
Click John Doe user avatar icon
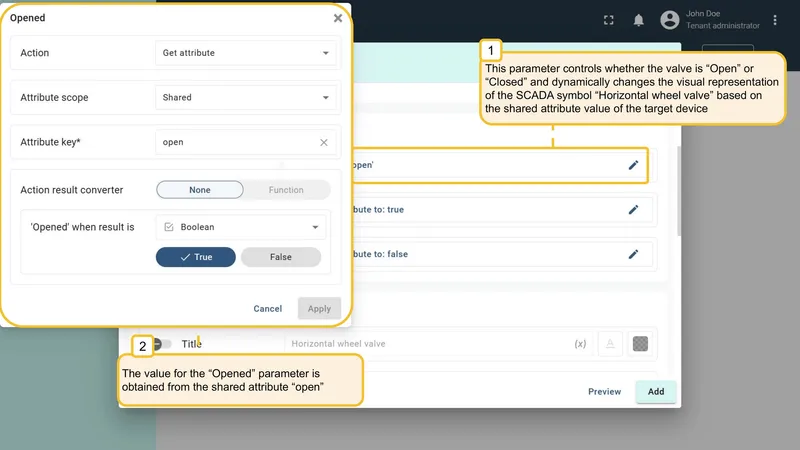coord(669,20)
